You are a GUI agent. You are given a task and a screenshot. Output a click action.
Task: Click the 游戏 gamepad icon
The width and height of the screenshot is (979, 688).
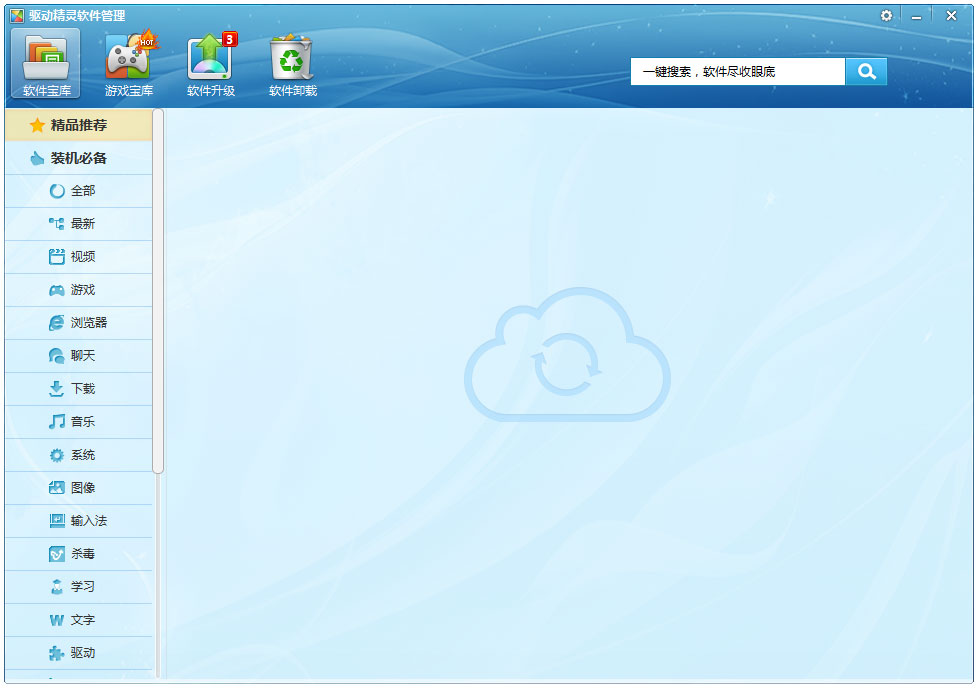point(57,290)
